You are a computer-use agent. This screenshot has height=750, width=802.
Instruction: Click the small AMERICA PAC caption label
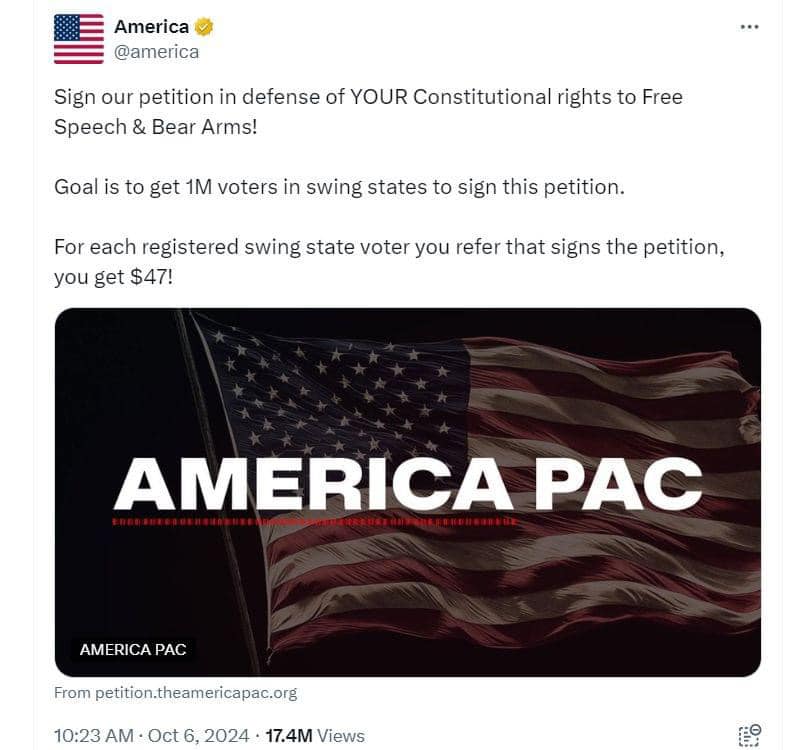click(x=132, y=649)
